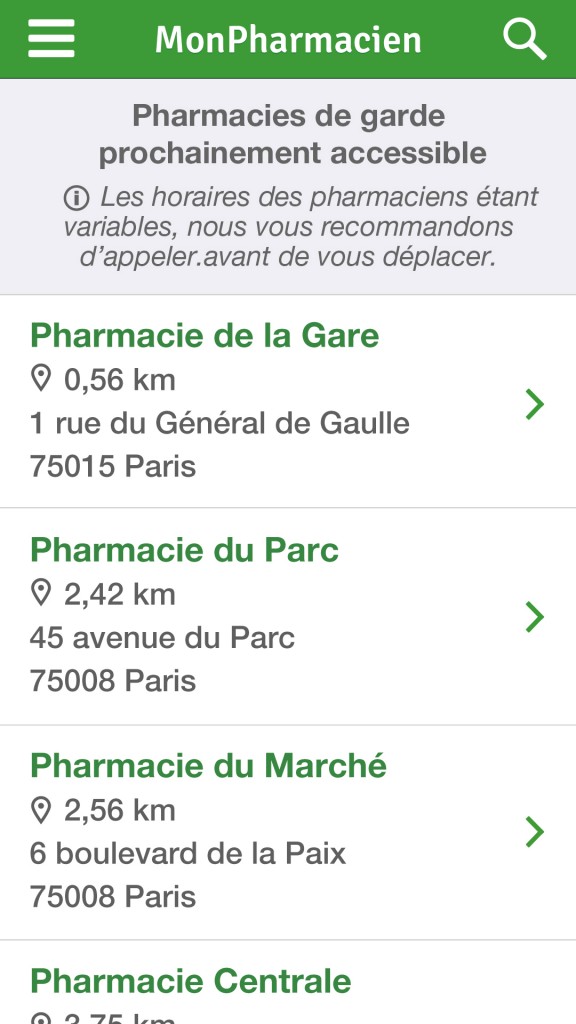Click the 2,56 km distance label
This screenshot has width=576, height=1024.
[120, 810]
